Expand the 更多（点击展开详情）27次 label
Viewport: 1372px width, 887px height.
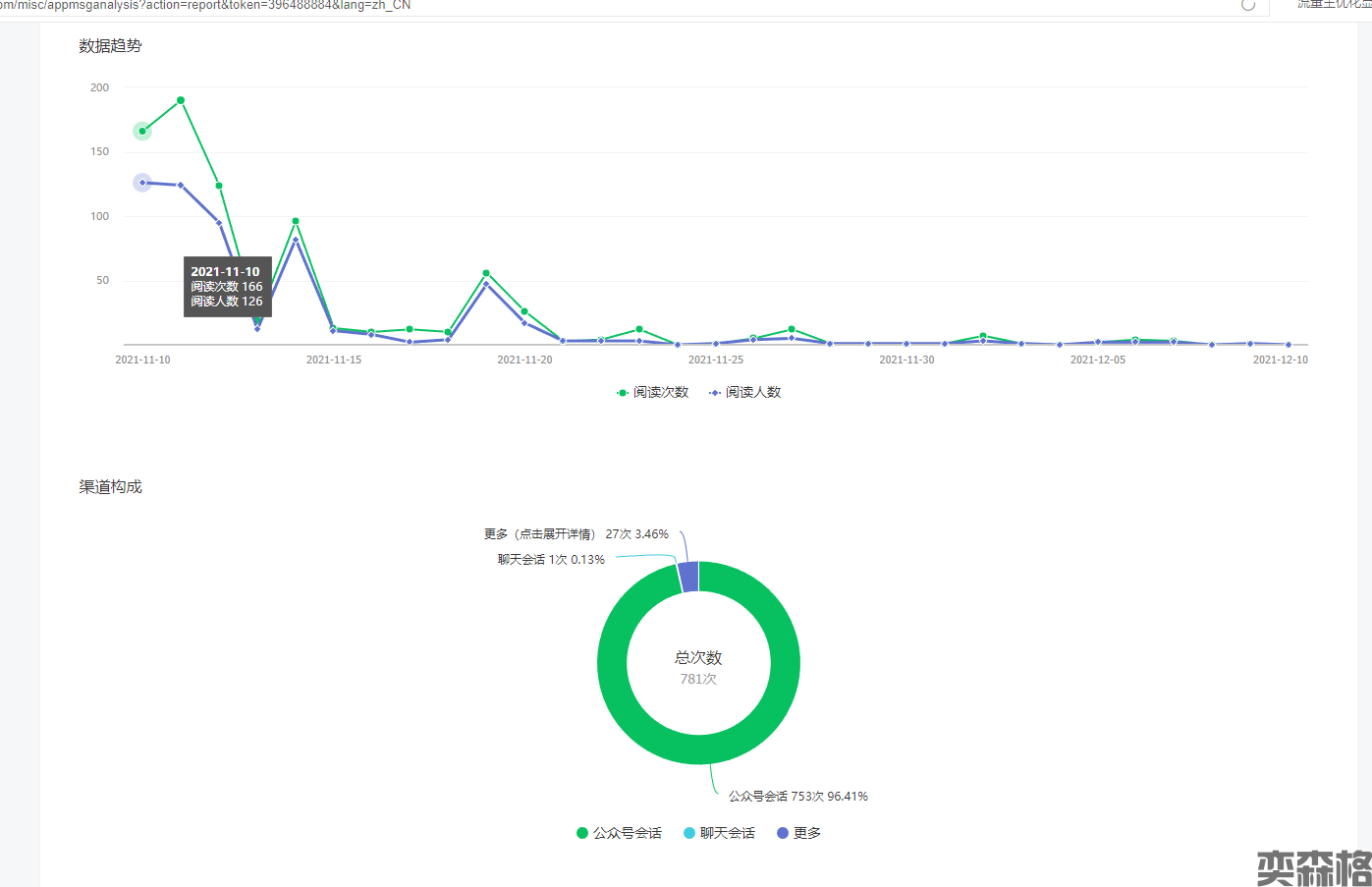pyautogui.click(x=576, y=534)
